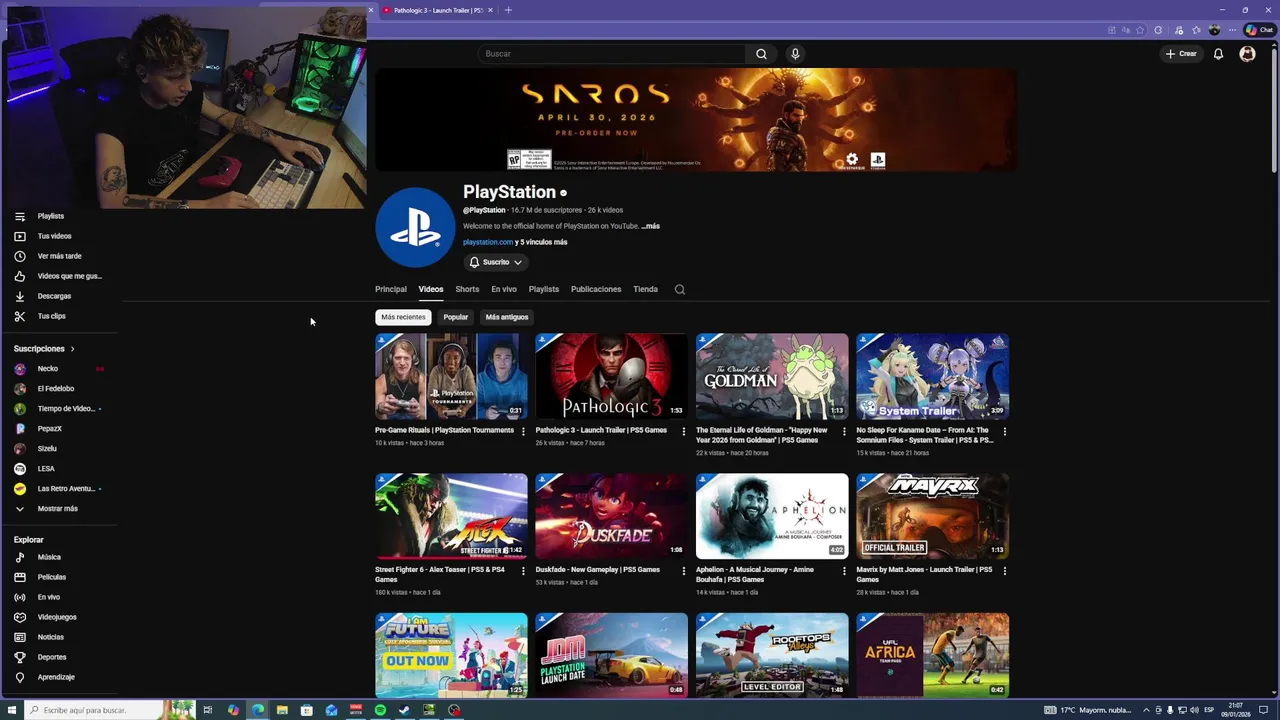The image size is (1280, 720).
Task: Open Street Fighter 6 Alex Teaser thumbnail
Action: 451,516
